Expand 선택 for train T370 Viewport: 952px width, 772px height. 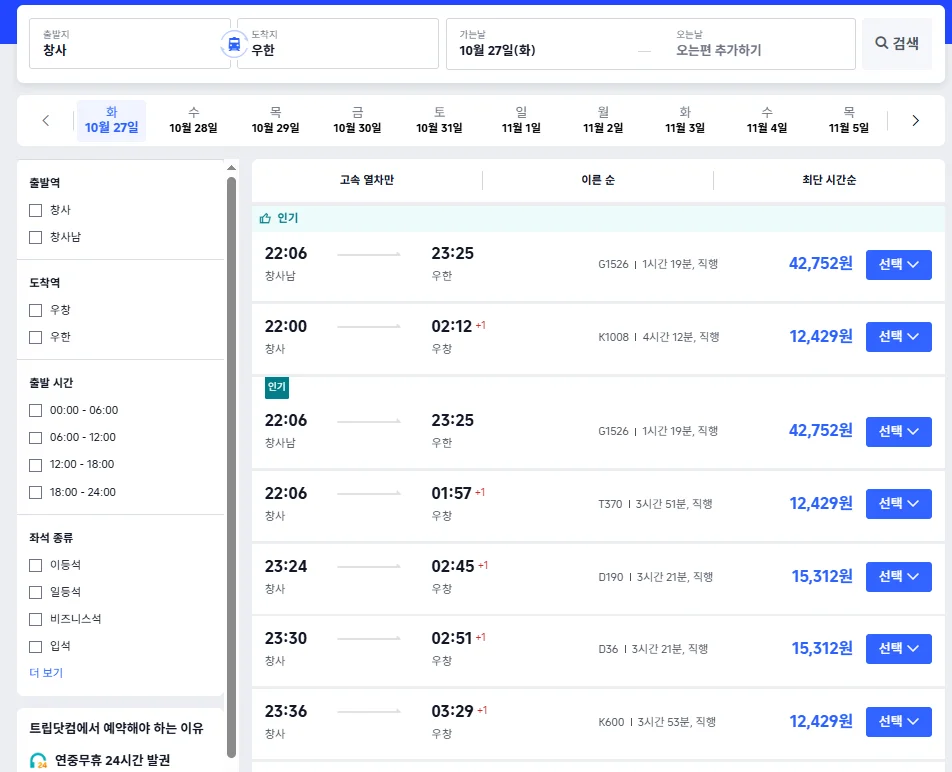click(x=899, y=504)
